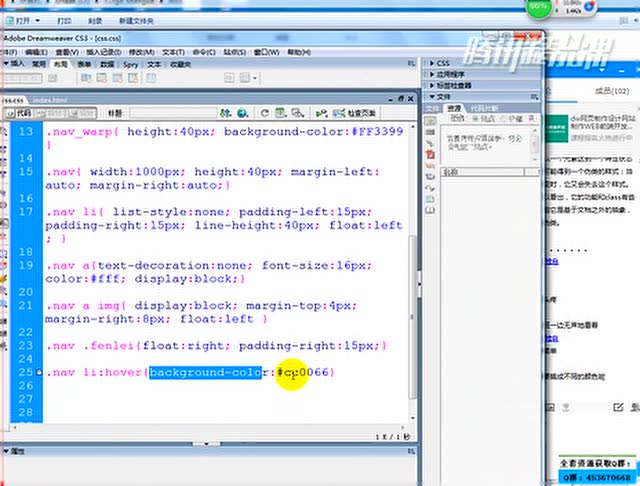Switch Insert bar to 布局 tab
Image resolution: width=640 pixels, height=486 pixels.
61,64
